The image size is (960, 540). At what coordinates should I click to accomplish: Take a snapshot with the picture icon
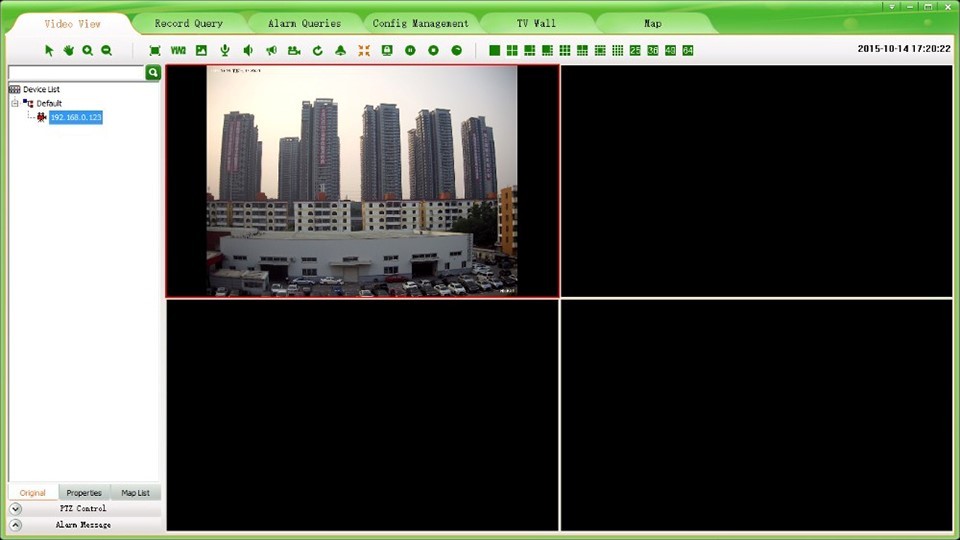click(201, 50)
